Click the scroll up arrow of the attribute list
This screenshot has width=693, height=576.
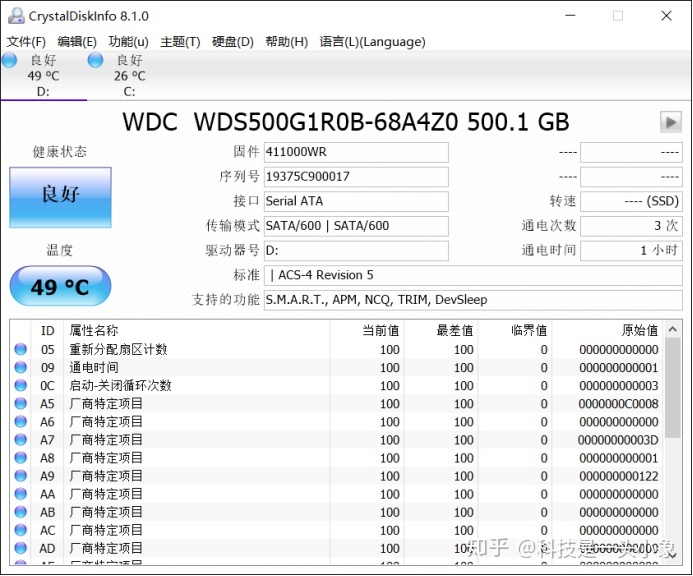(x=673, y=329)
